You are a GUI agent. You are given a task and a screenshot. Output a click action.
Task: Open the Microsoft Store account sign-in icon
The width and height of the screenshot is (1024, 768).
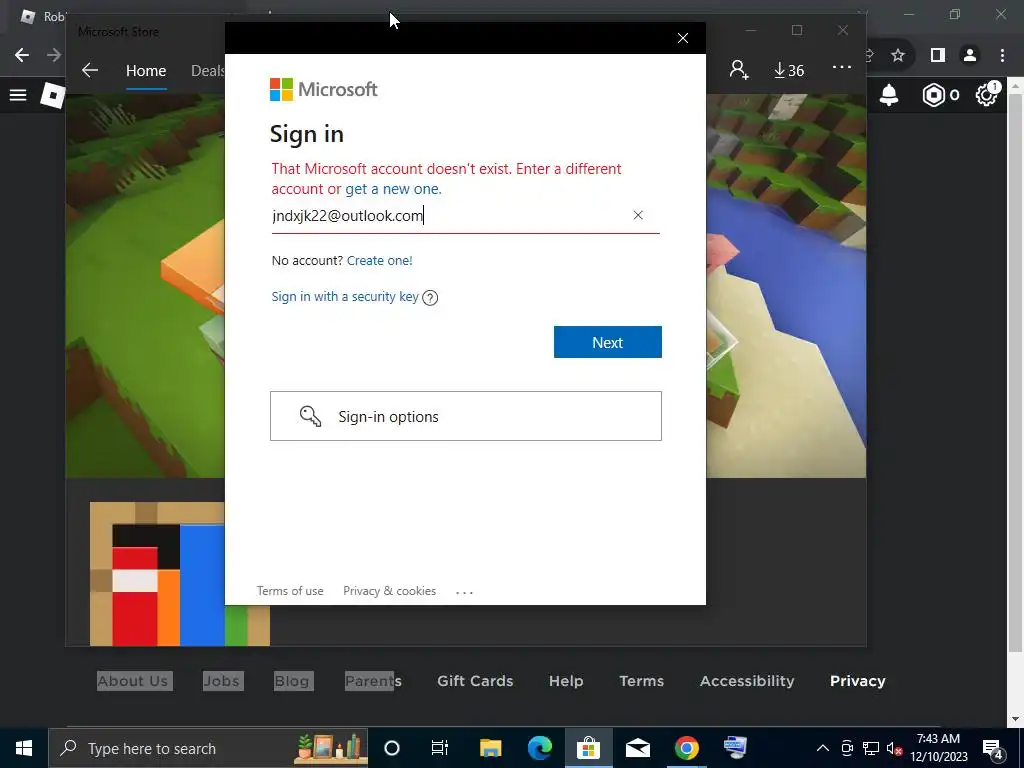tap(739, 70)
